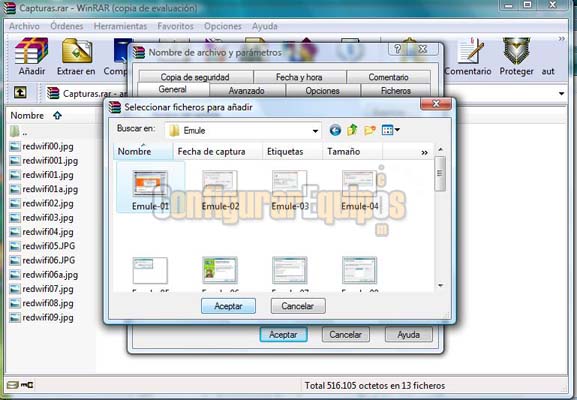Switch to Comentario tab in parameters dialog
This screenshot has width=577, height=400.
(389, 77)
